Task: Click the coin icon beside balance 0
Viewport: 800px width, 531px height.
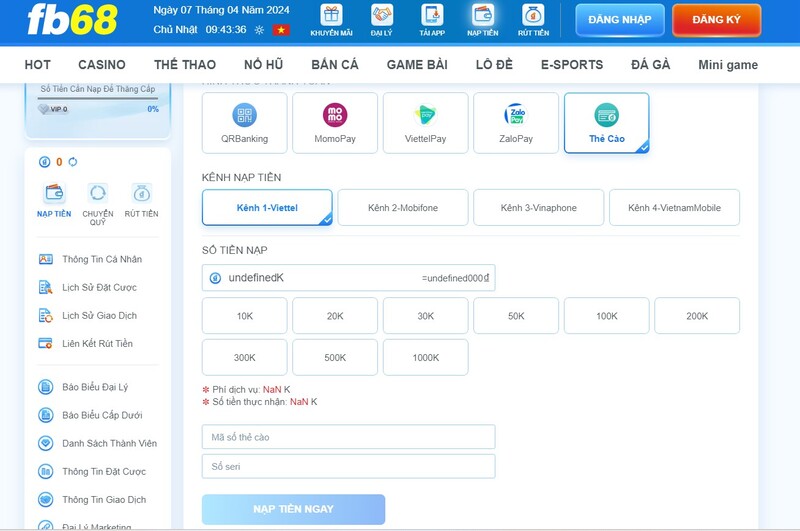Action: pyautogui.click(x=44, y=162)
